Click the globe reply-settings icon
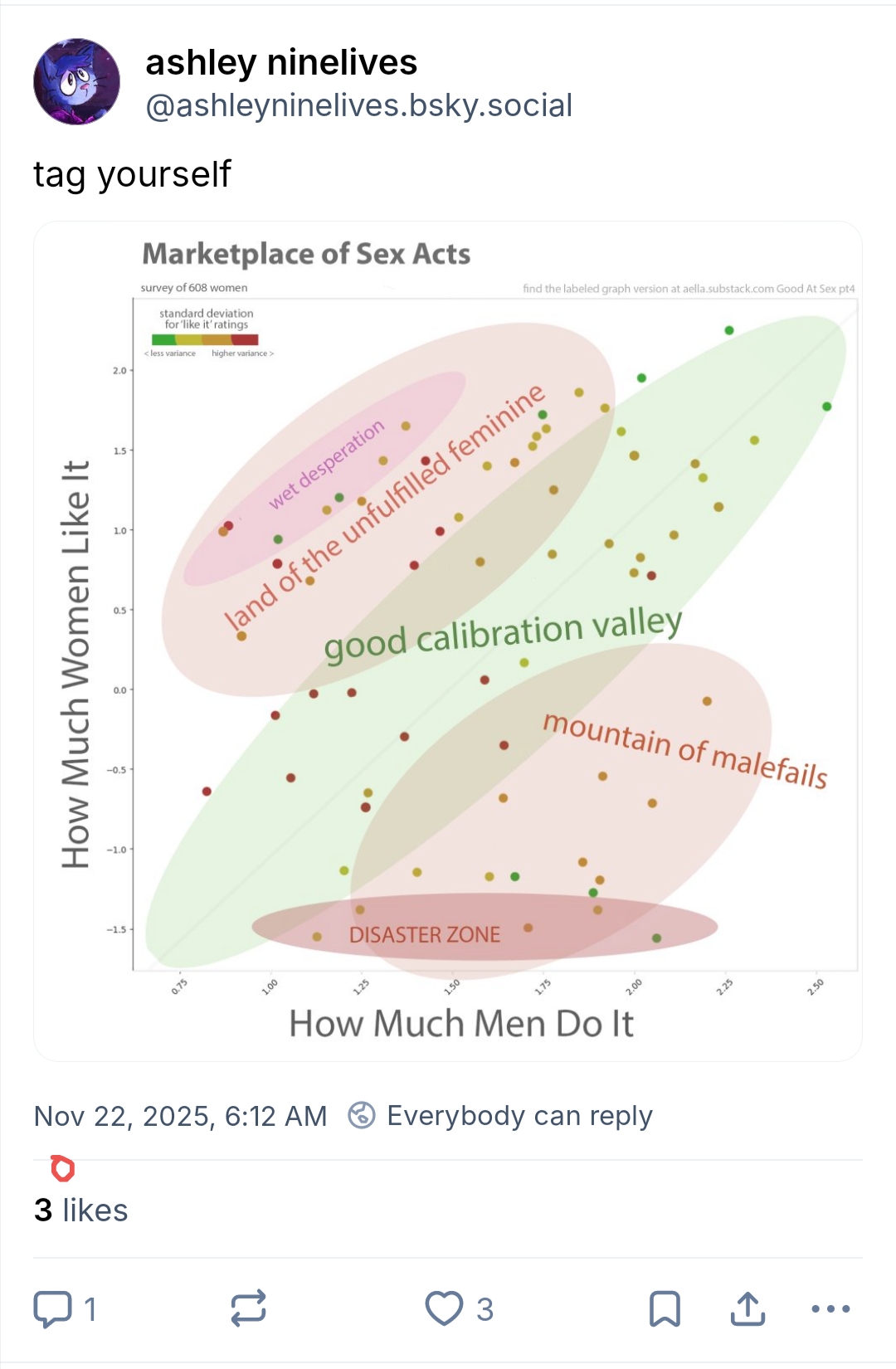The height and width of the screenshot is (1369, 896). tap(362, 1115)
